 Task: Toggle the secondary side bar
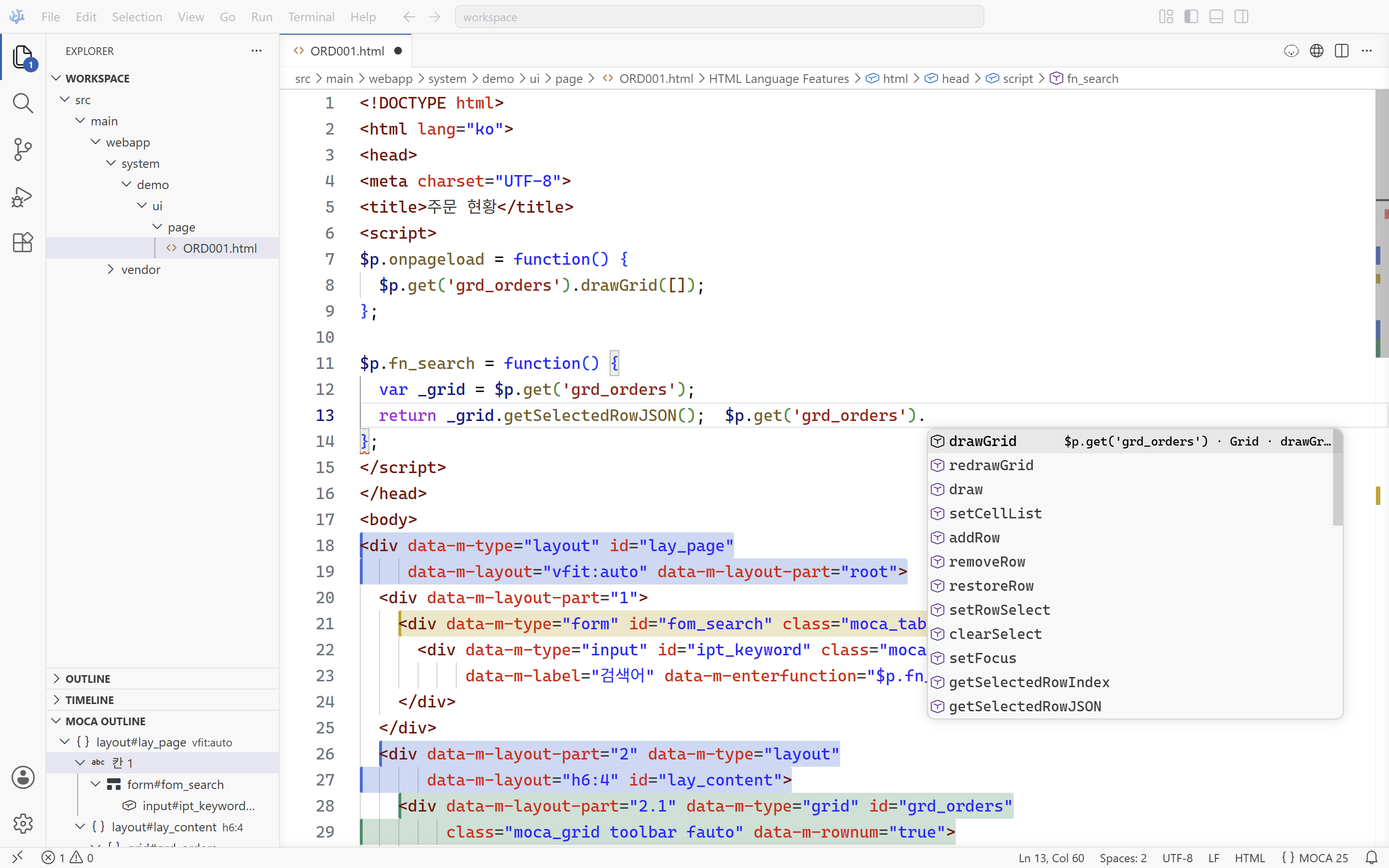tap(1241, 17)
